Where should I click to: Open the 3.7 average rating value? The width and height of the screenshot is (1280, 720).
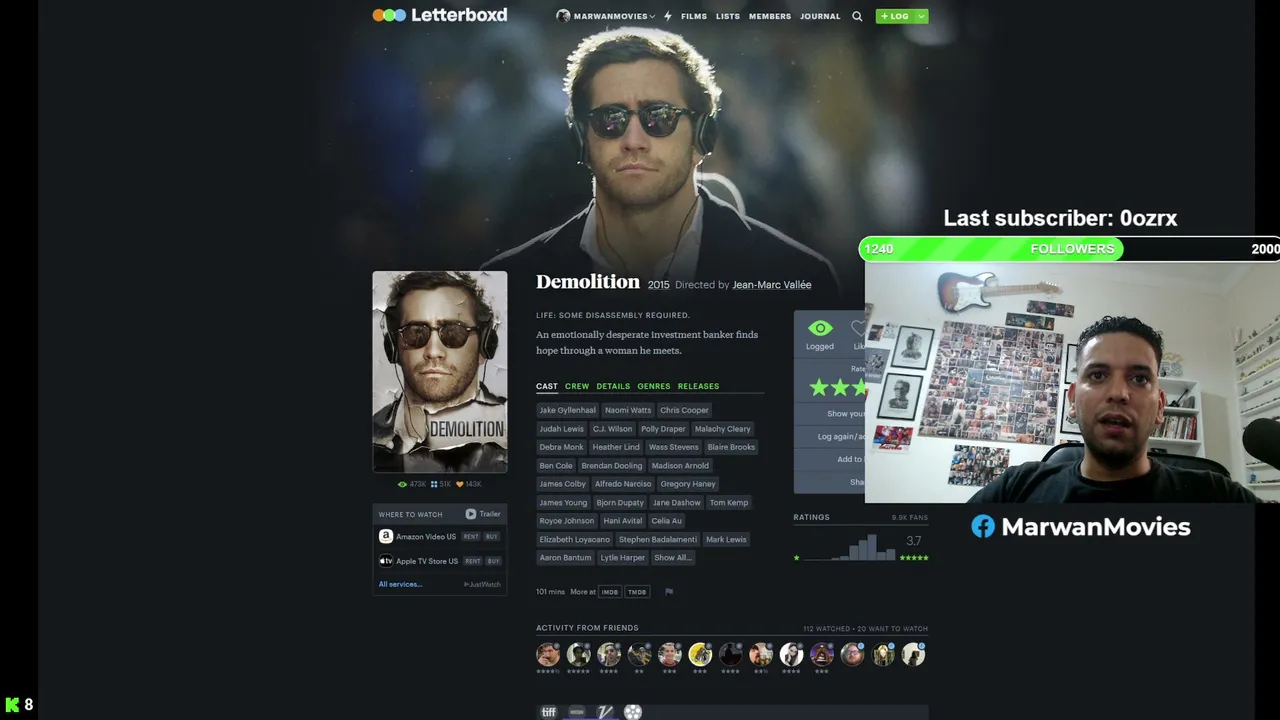click(914, 541)
